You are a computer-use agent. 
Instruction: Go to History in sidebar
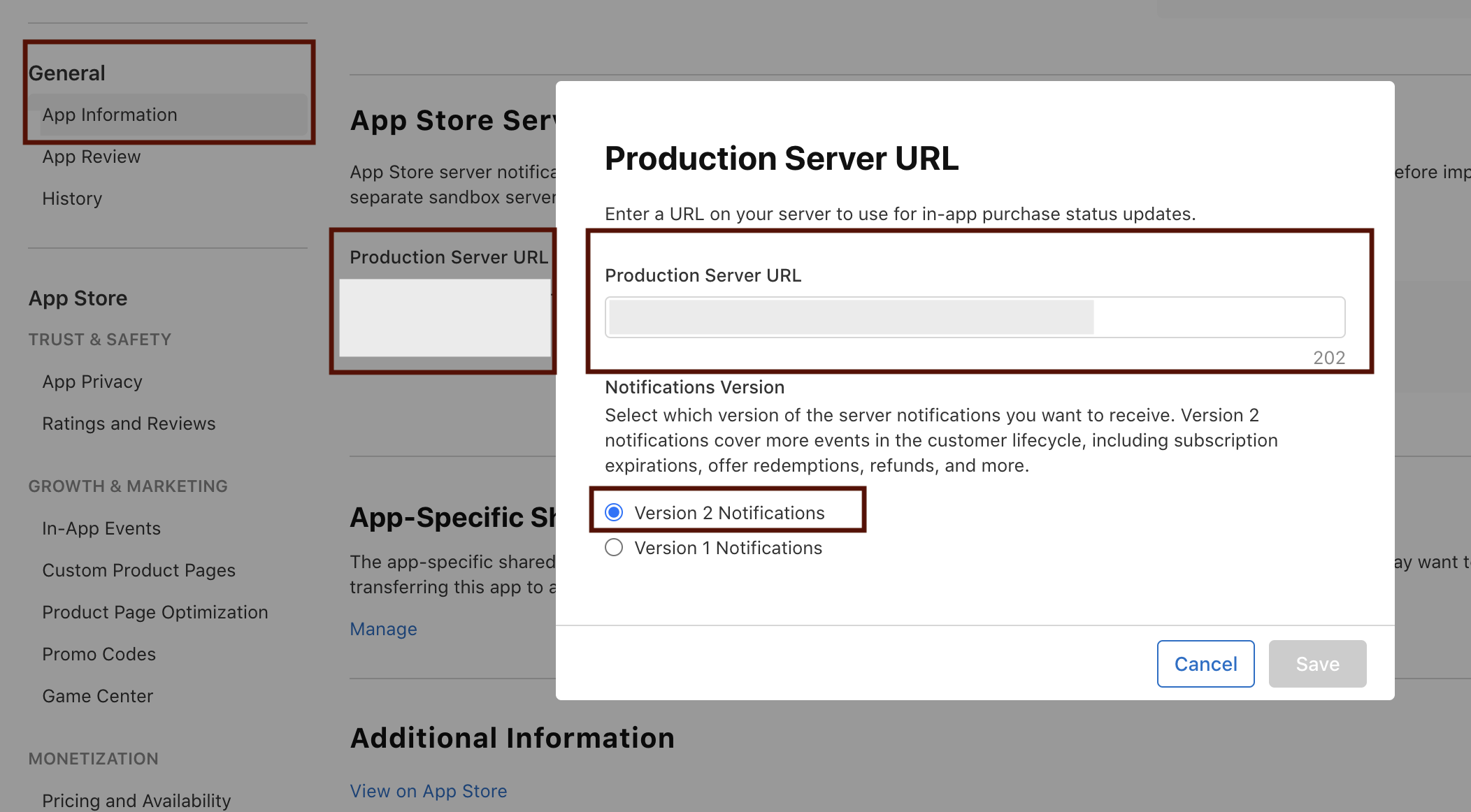pos(72,198)
